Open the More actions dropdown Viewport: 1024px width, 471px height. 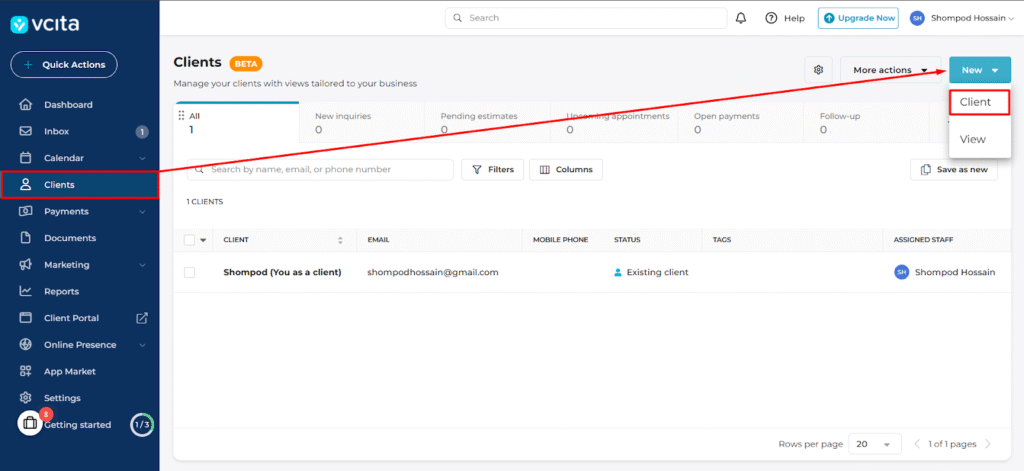click(889, 70)
